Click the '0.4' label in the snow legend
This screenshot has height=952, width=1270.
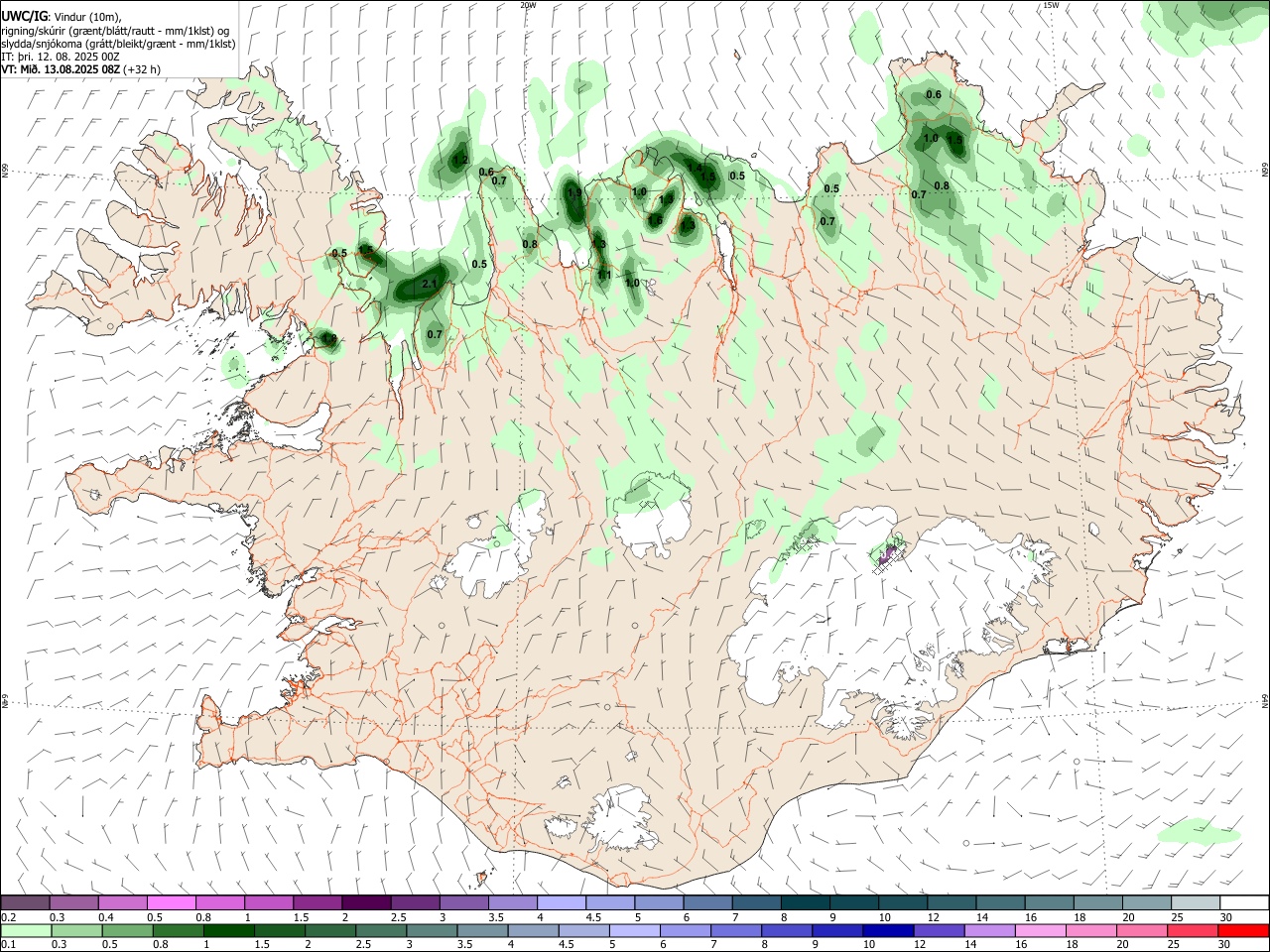[106, 917]
